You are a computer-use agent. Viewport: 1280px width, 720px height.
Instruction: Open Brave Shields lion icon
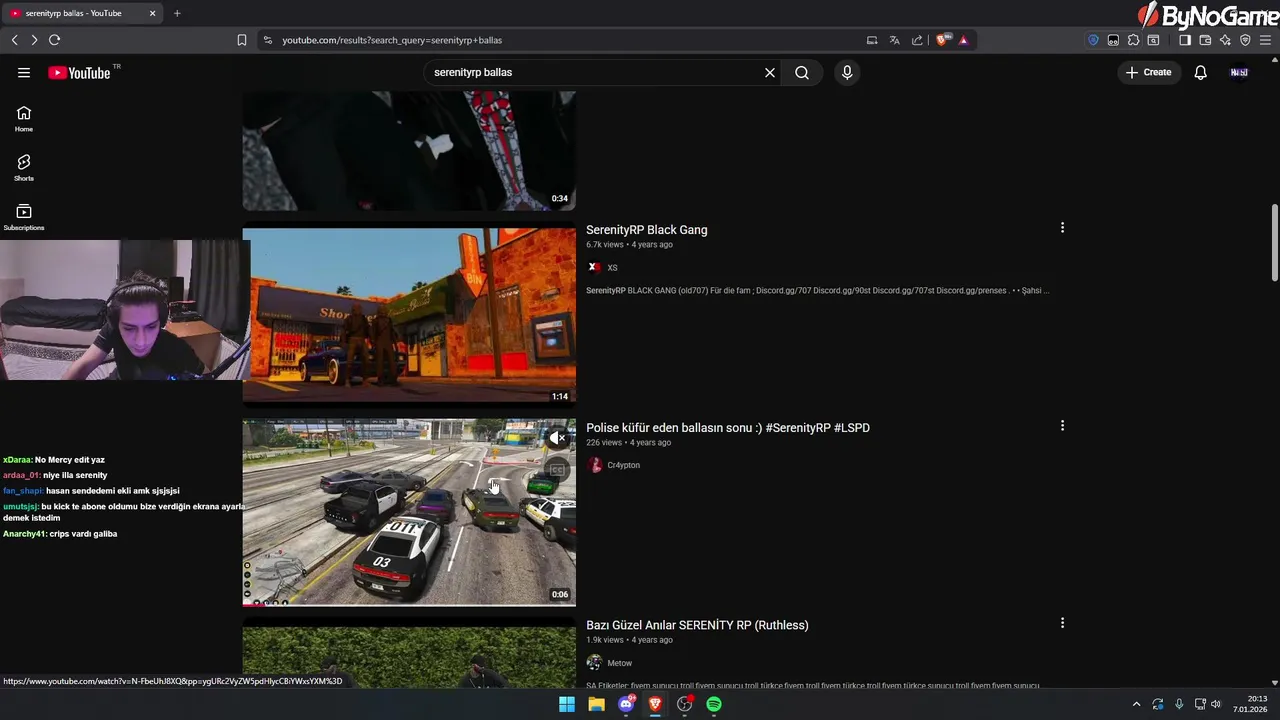[x=943, y=40]
